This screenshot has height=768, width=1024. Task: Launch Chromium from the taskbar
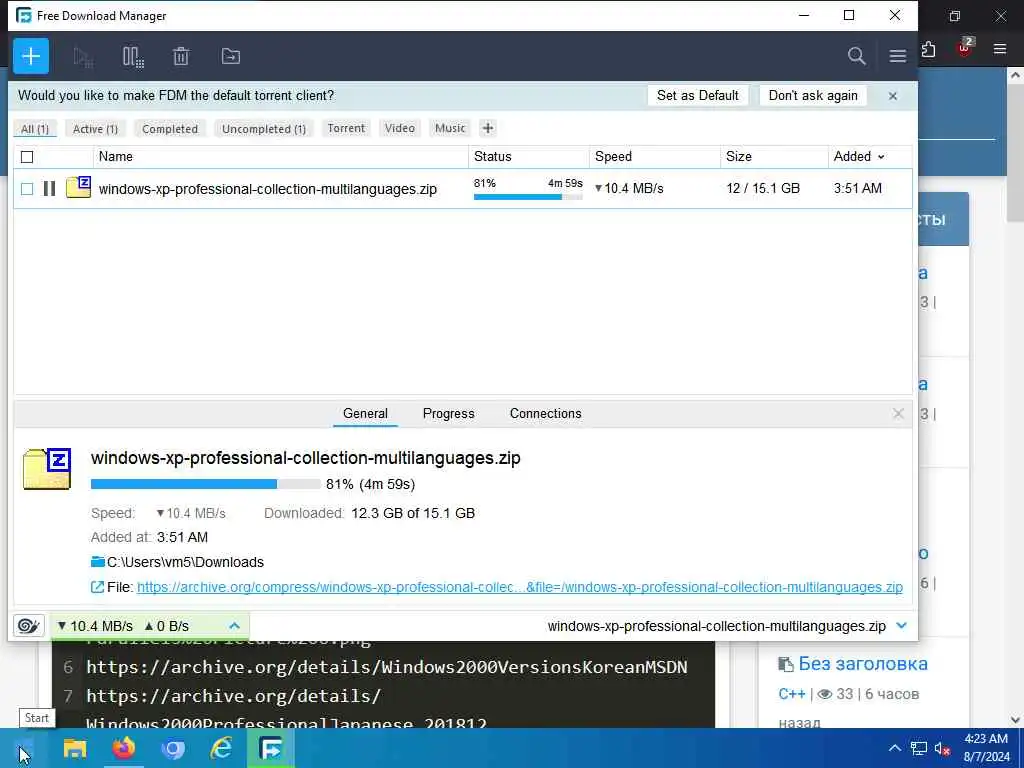[x=172, y=748]
